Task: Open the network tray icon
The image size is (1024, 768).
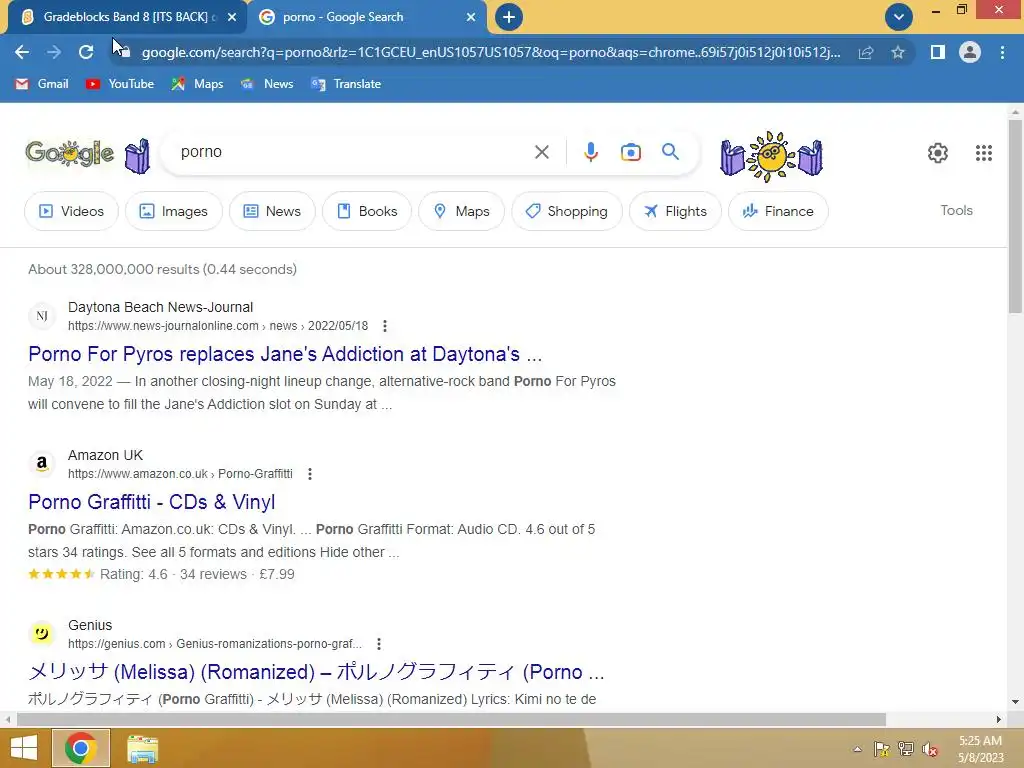Action: click(x=906, y=749)
